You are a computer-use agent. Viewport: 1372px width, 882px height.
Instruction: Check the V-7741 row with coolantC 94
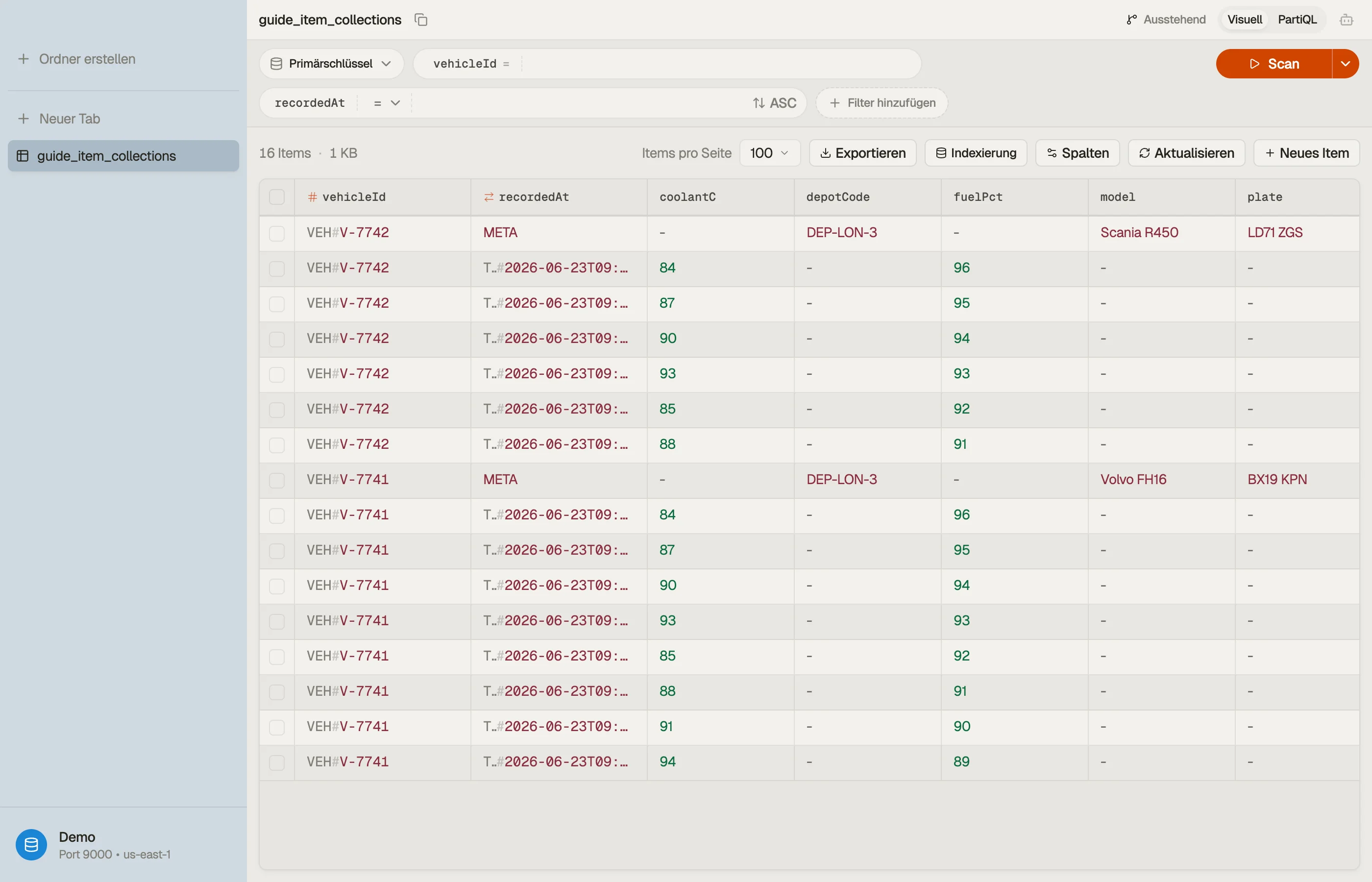tap(276, 762)
